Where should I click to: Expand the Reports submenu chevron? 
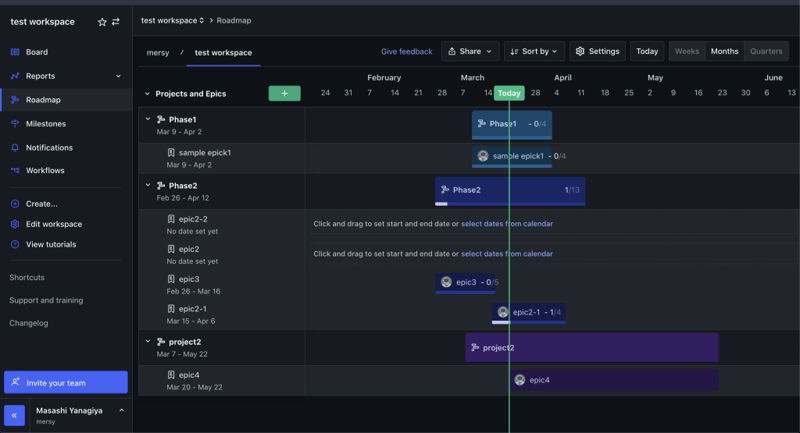click(118, 76)
